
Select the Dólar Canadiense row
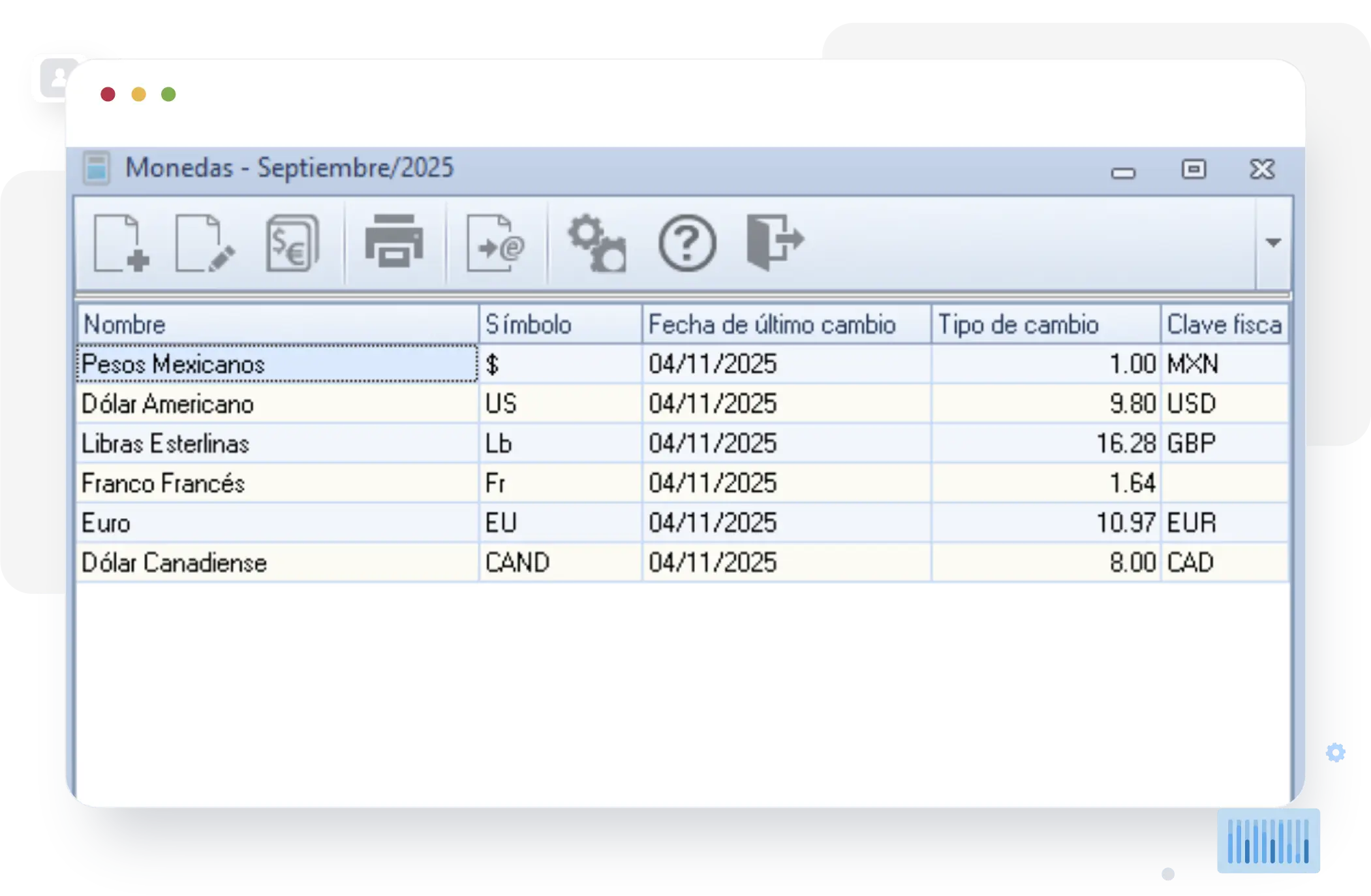point(683,563)
